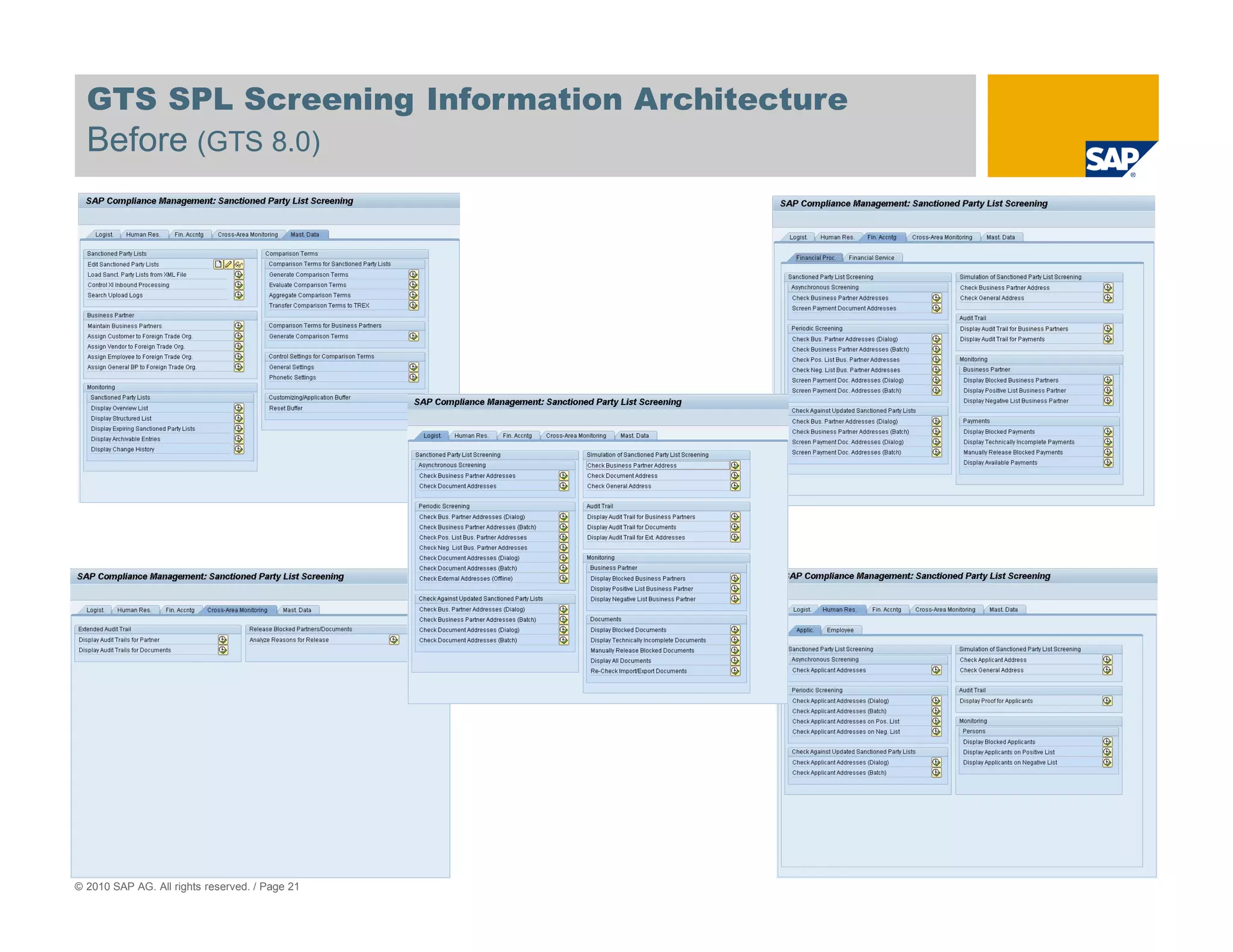Viewport: 1233px width, 952px height.
Task: Open the Financial Proc. sub-tab
Action: pyautogui.click(x=815, y=258)
